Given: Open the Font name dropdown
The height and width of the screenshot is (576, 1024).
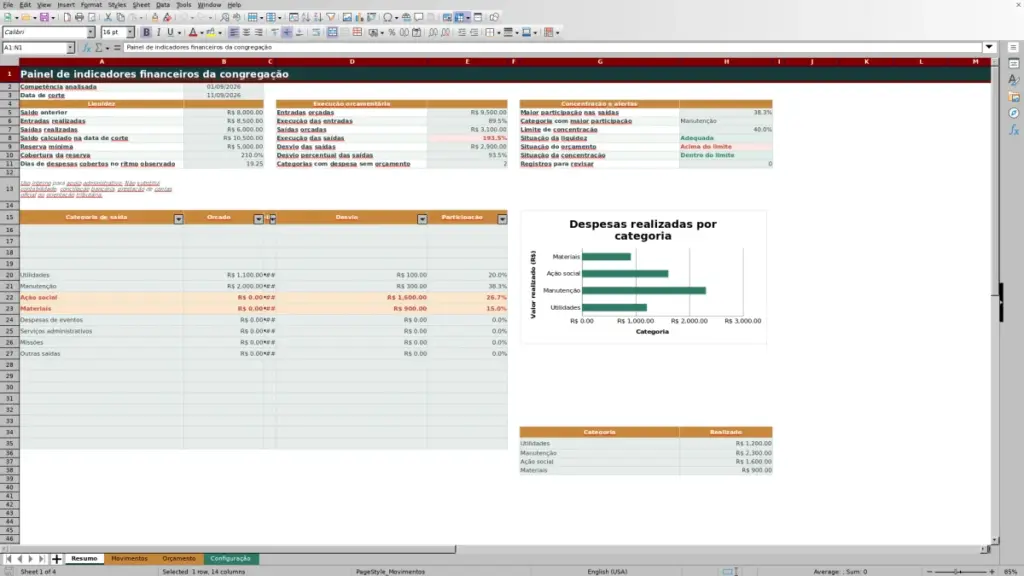Looking at the screenshot, I should pyautogui.click(x=91, y=32).
